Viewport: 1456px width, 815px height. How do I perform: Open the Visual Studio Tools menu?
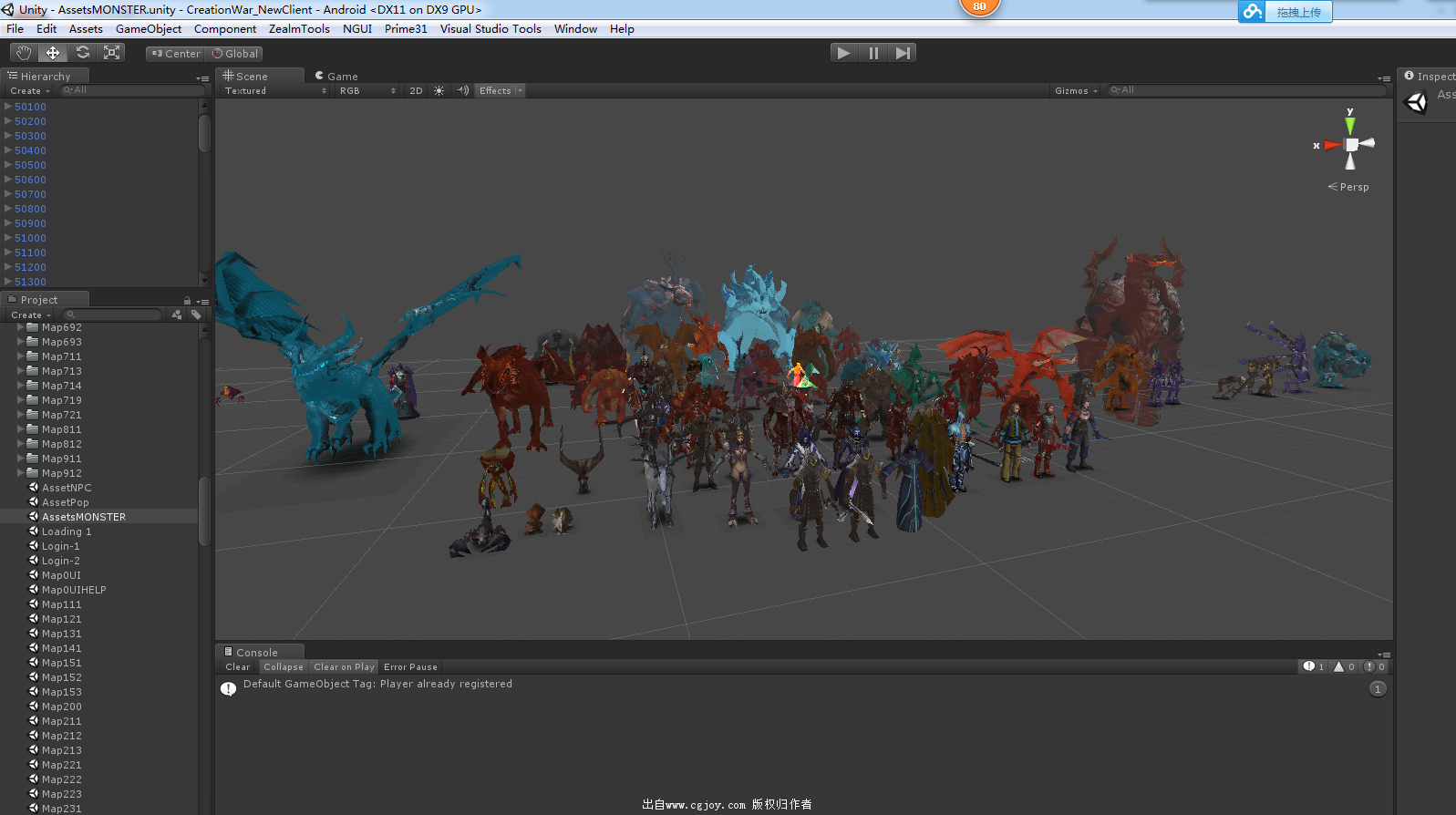point(490,29)
